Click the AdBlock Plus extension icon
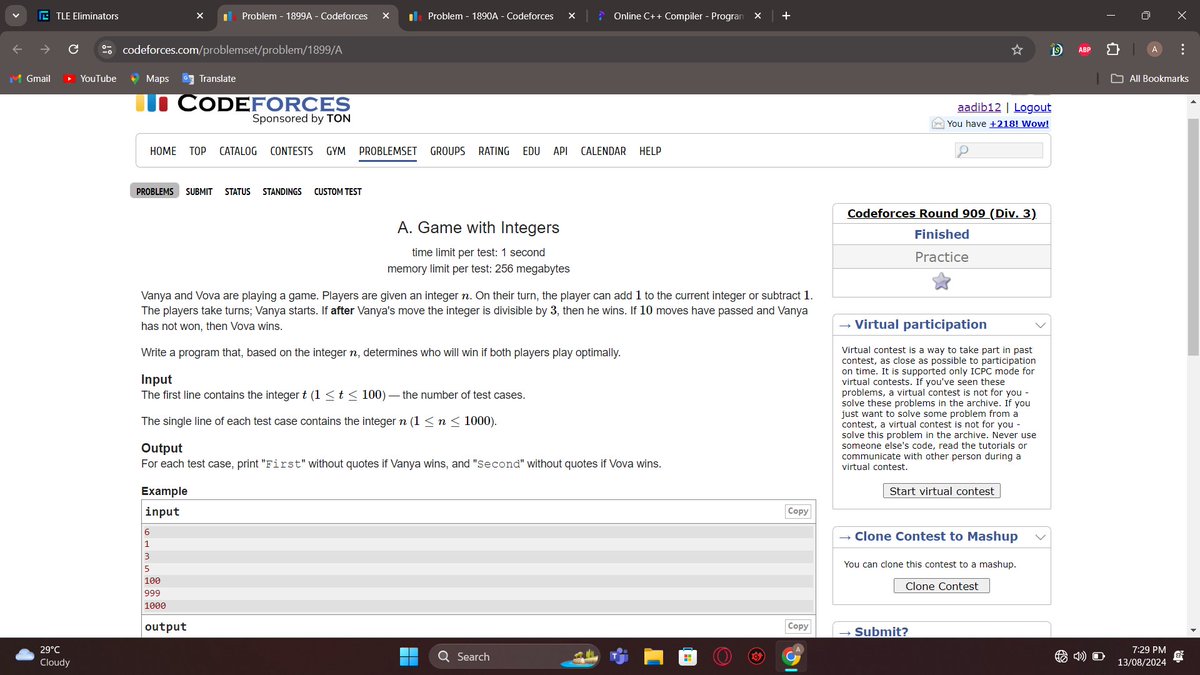Image resolution: width=1200 pixels, height=675 pixels. (1083, 49)
